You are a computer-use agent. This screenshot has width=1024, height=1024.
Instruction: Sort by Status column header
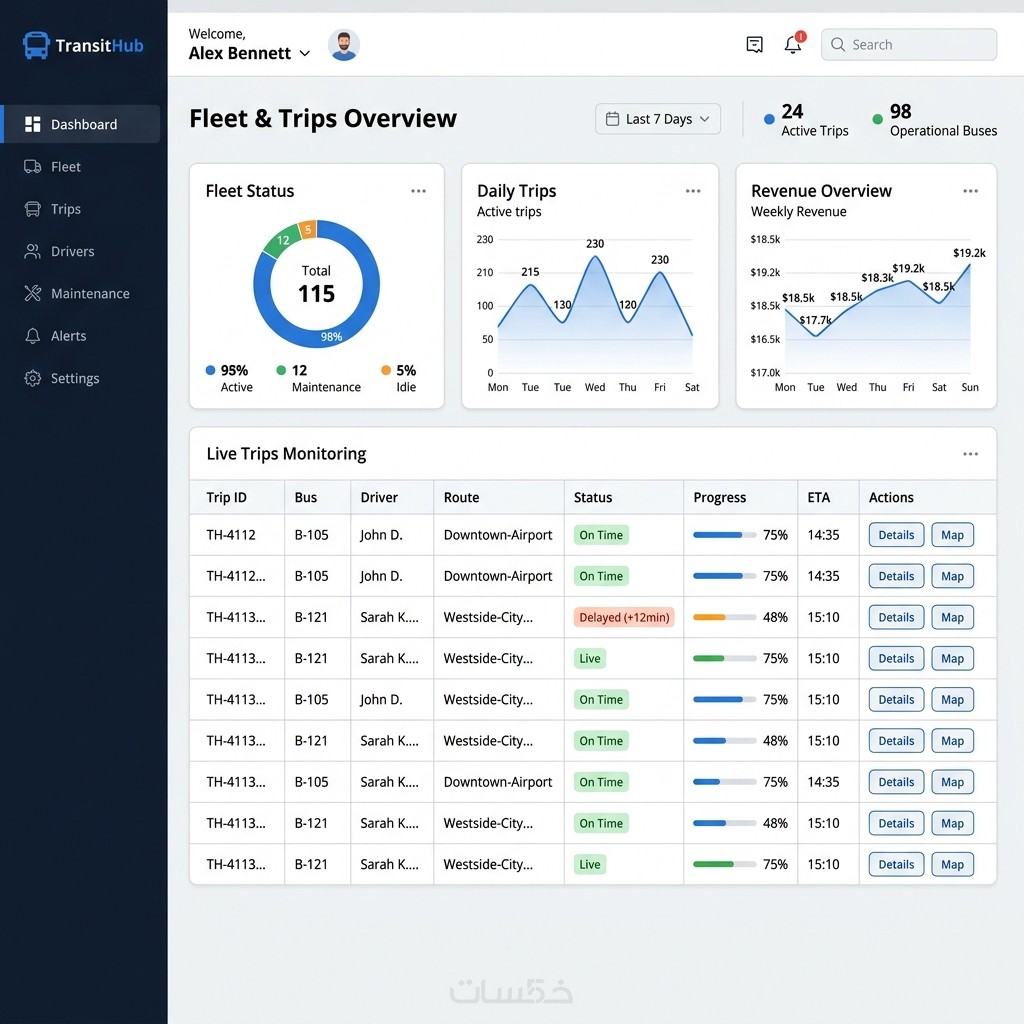coord(593,498)
